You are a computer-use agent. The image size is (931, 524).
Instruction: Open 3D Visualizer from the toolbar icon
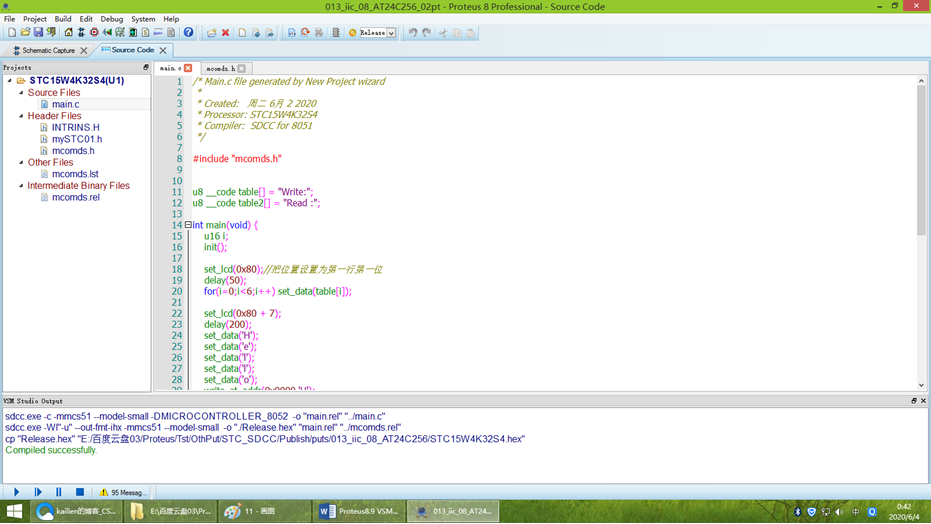tap(107, 33)
